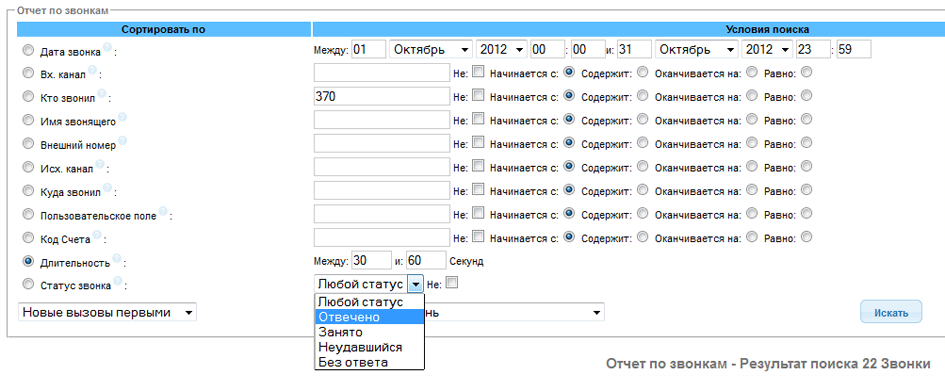Open help icon next to Внешний номер
Image resolution: width=945 pixels, height=376 pixels.
pos(122,140)
